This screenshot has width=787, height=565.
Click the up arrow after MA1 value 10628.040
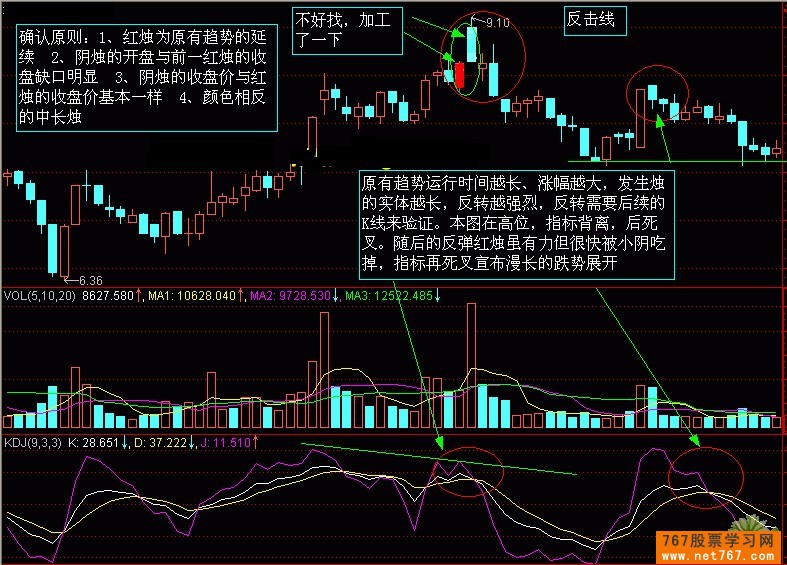[x=240, y=297]
